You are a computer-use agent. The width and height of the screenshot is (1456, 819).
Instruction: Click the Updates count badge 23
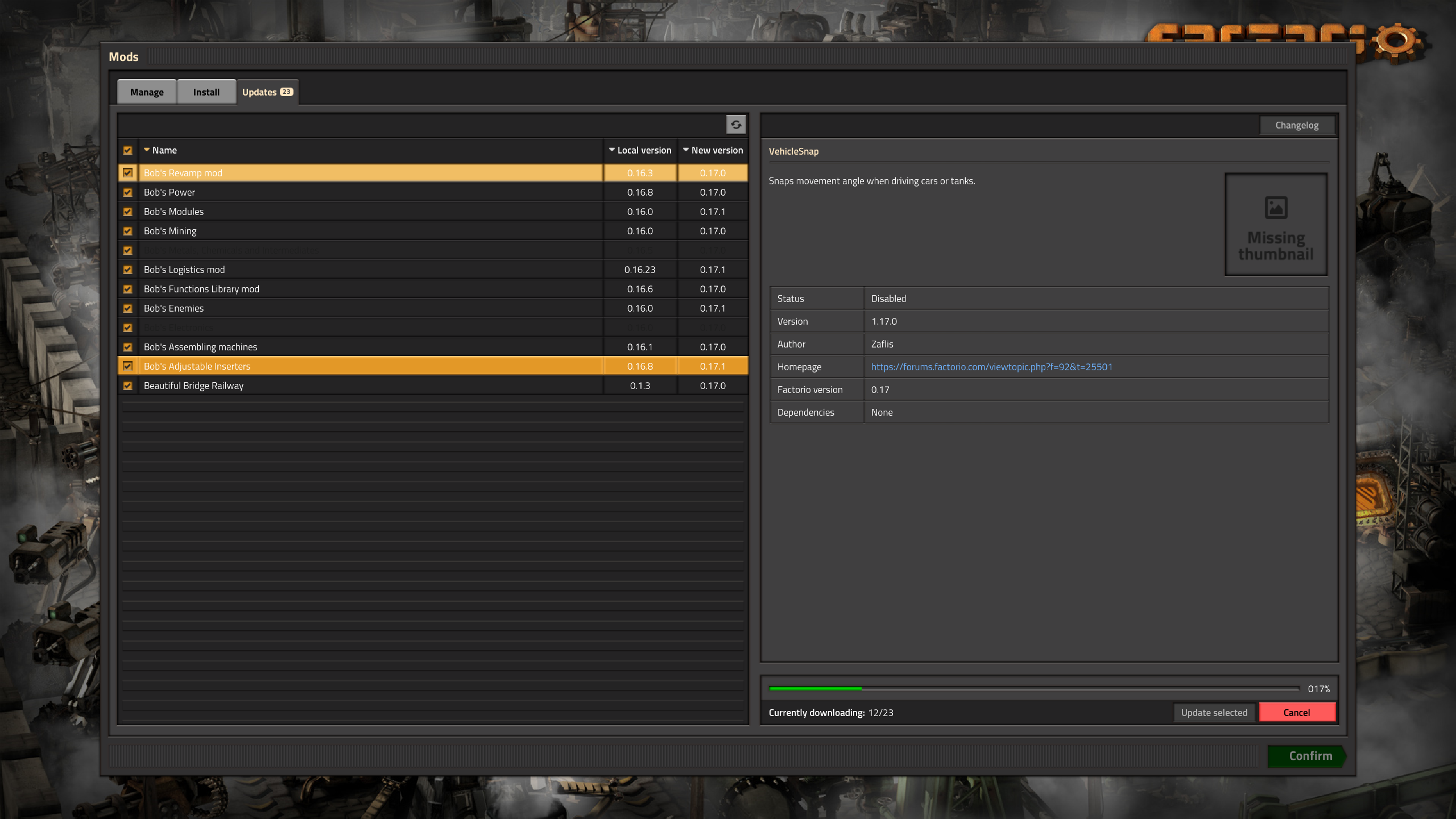286,92
